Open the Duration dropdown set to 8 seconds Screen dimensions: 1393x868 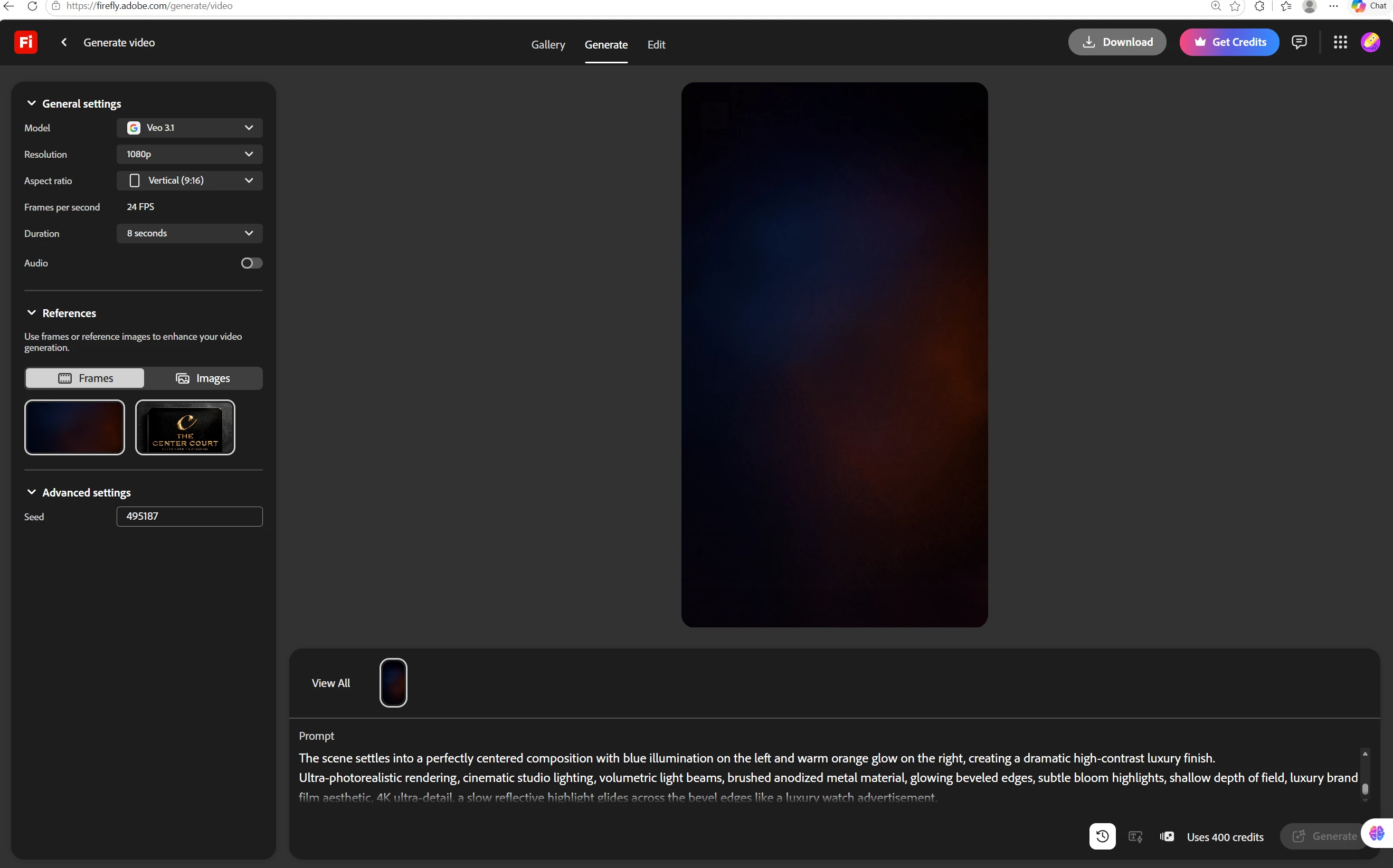click(189, 233)
